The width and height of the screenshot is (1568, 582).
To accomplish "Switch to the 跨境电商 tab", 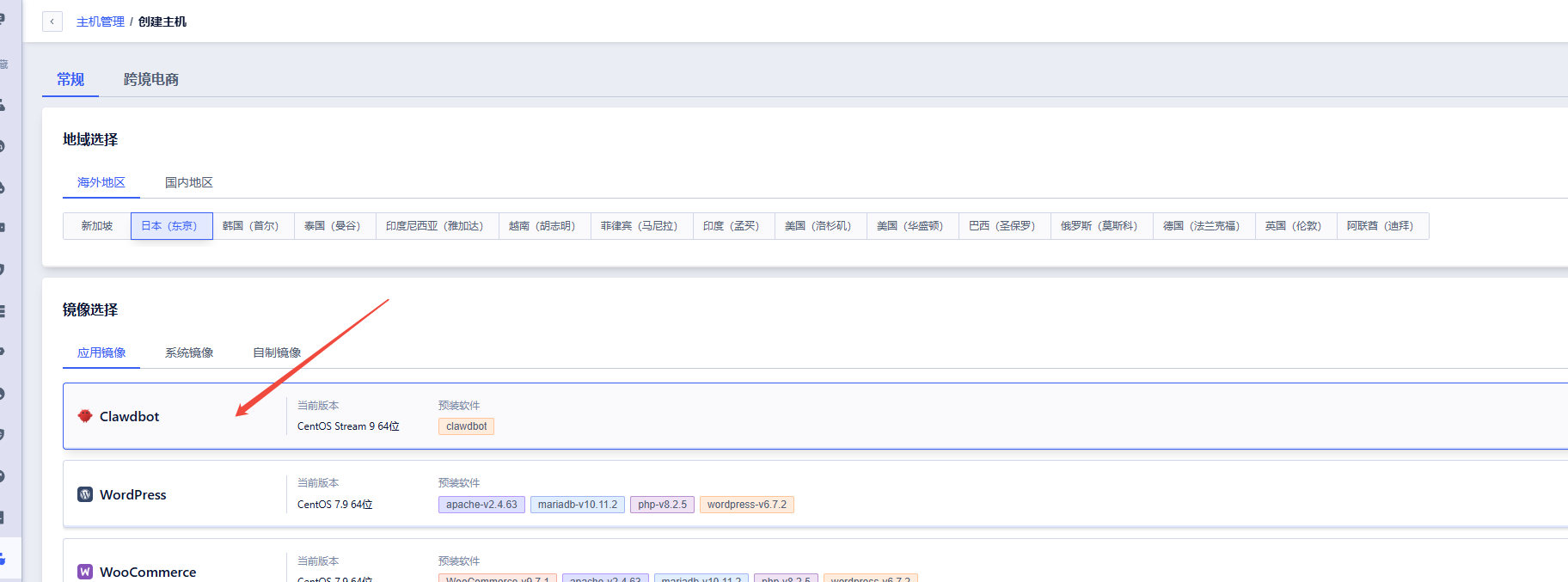I will tap(151, 79).
